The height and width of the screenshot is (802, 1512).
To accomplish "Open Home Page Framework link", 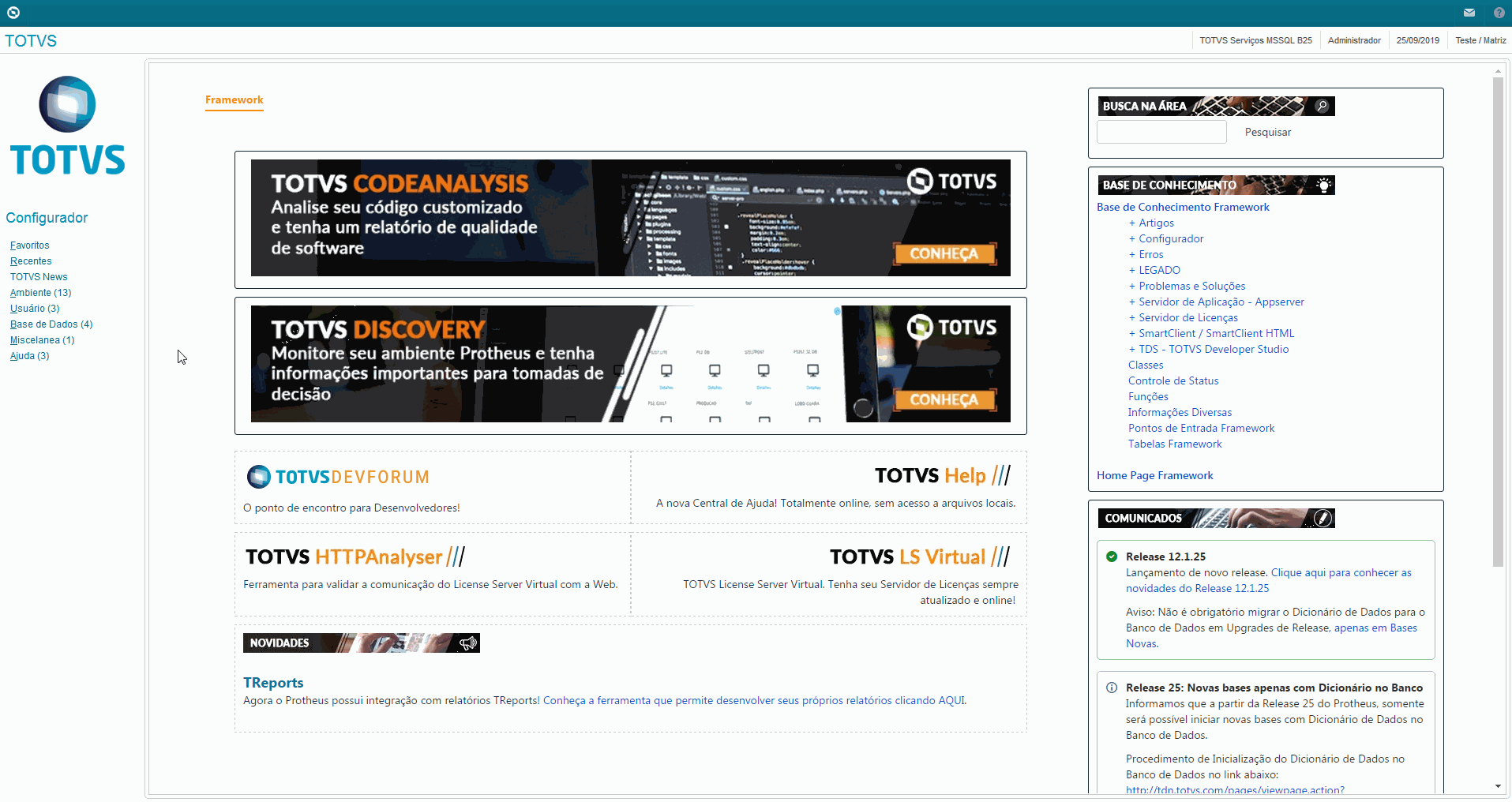I will pos(1154,475).
